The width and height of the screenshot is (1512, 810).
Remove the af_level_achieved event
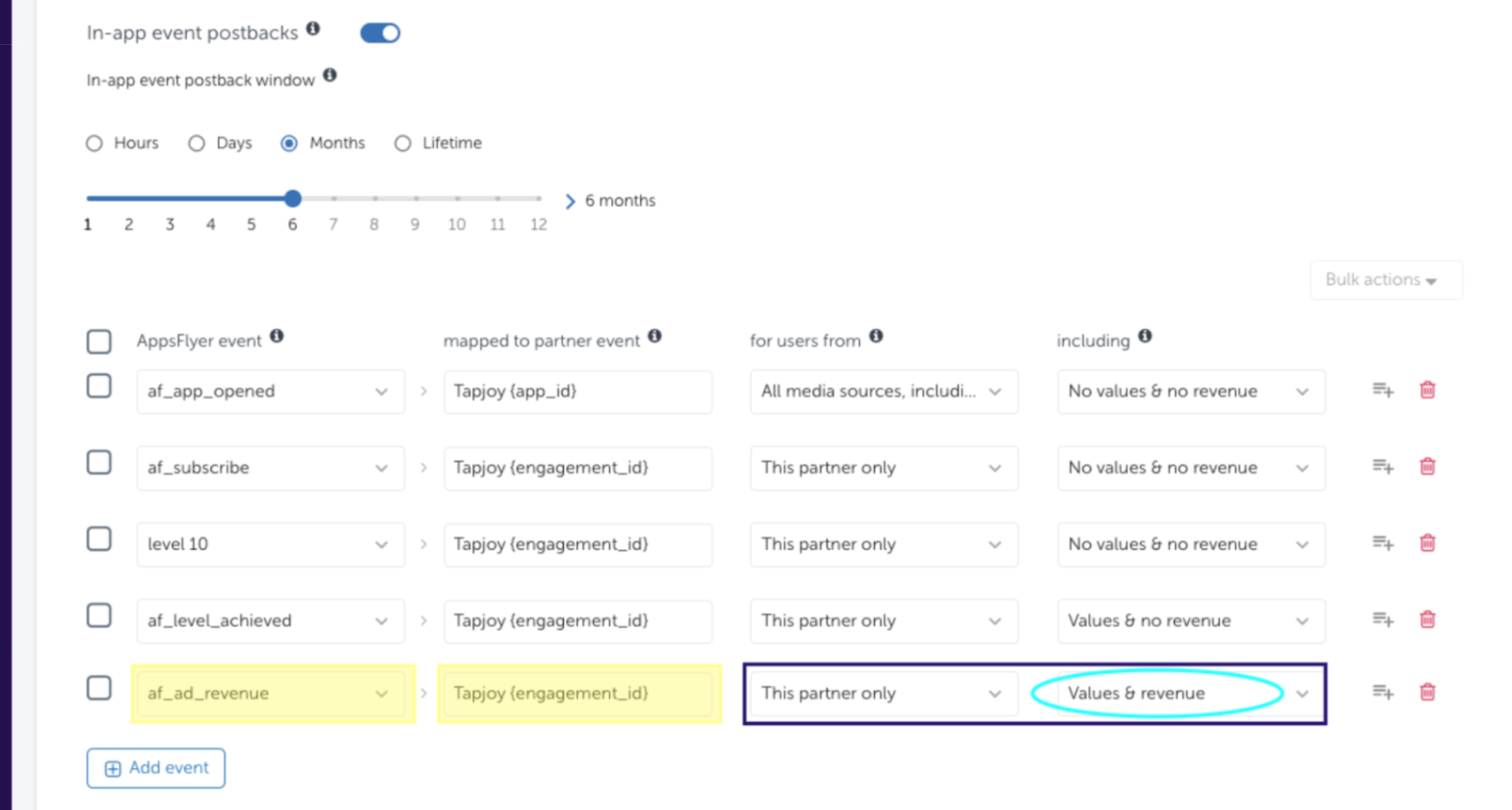(1427, 619)
